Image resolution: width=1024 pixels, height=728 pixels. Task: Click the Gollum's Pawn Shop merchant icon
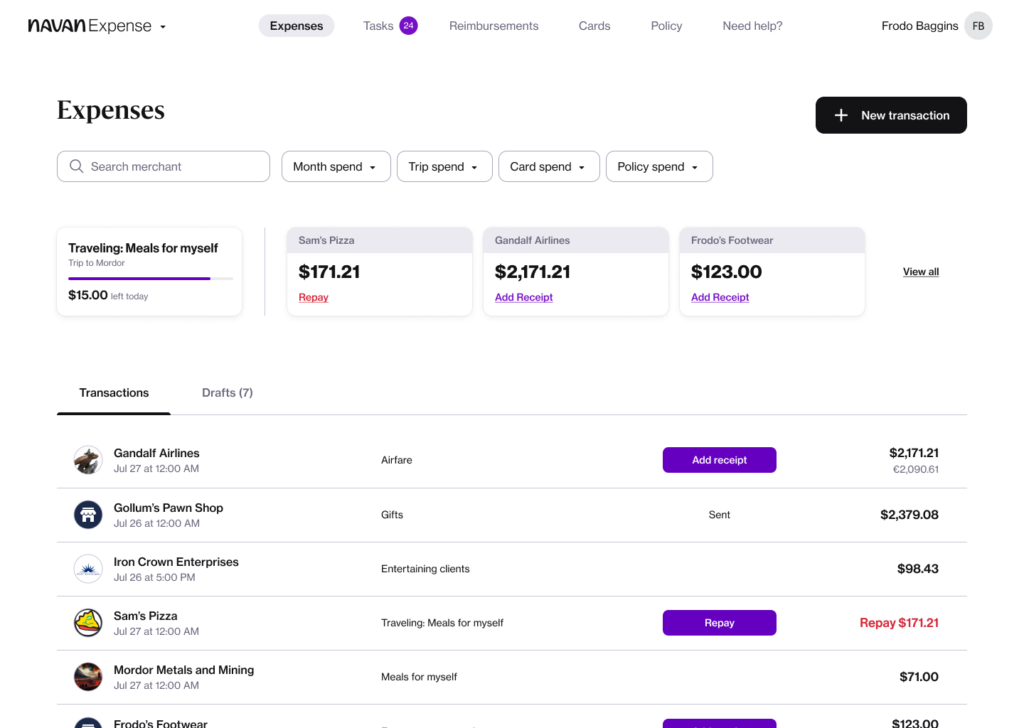tap(87, 514)
